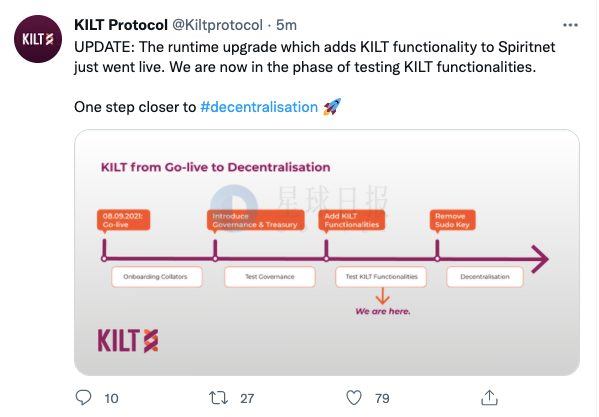
Task: Open the @Kiltprotocol handle link
Action: click(x=217, y=25)
